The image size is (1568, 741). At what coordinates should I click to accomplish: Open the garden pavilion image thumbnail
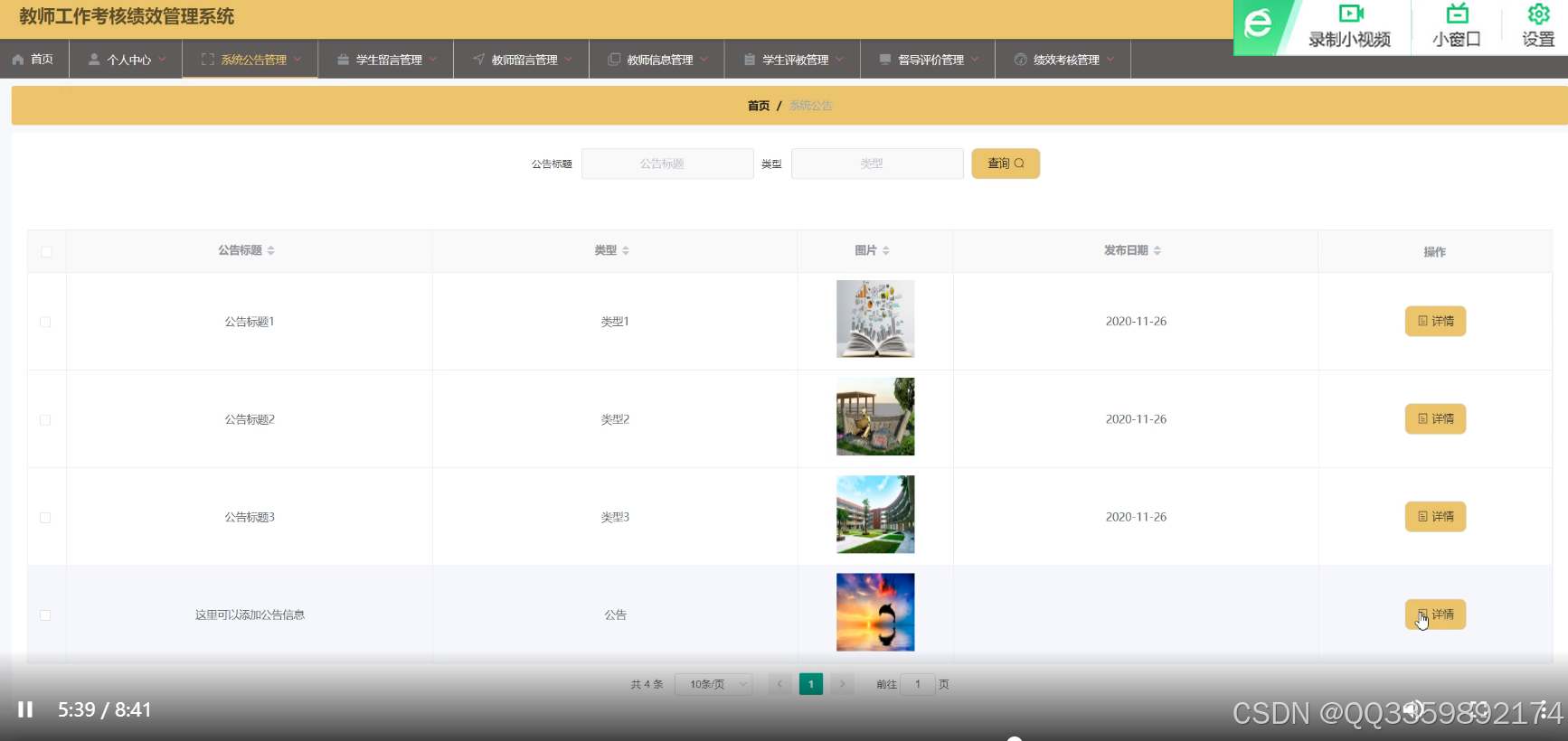pos(875,417)
